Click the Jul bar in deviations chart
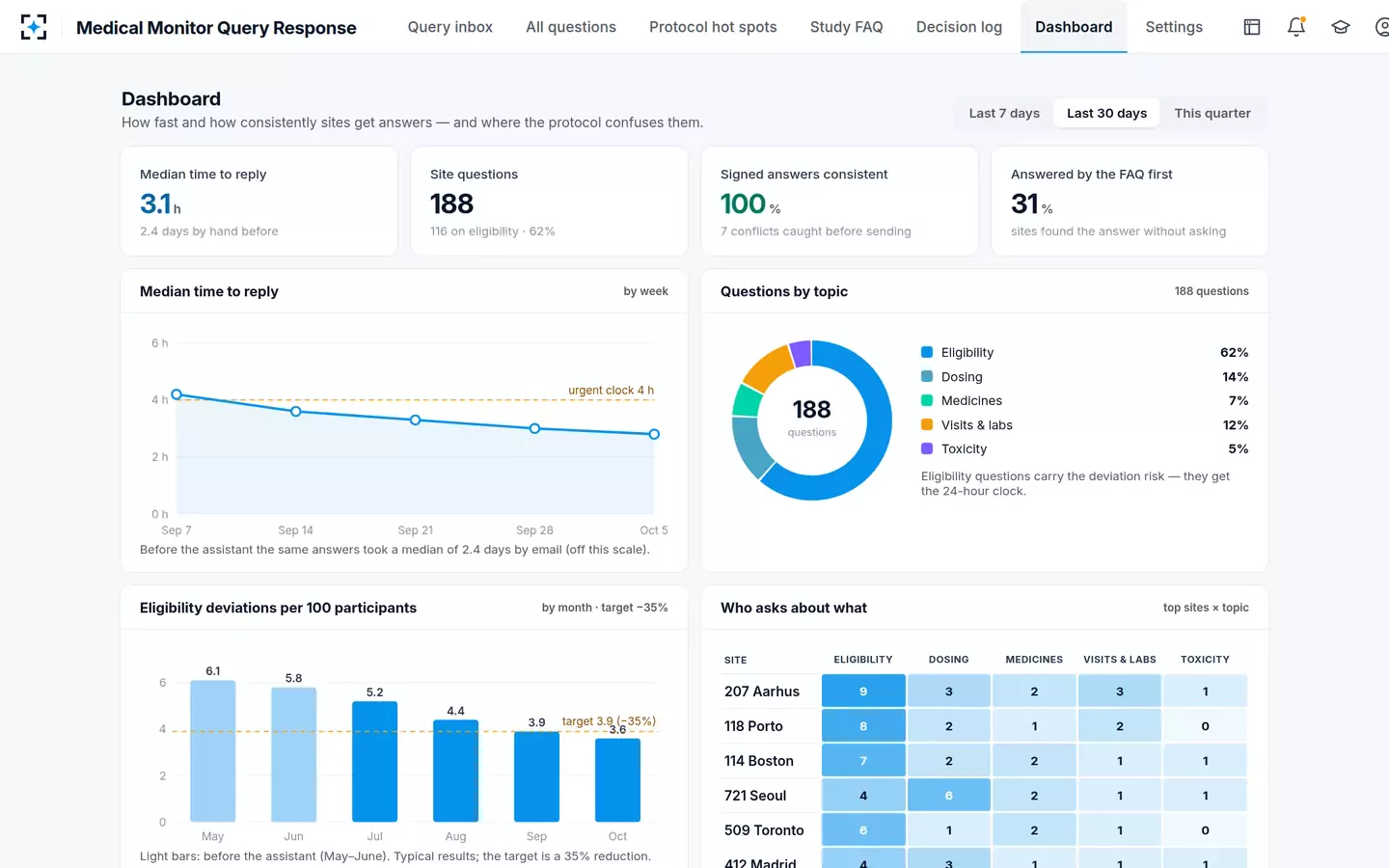 (x=375, y=762)
